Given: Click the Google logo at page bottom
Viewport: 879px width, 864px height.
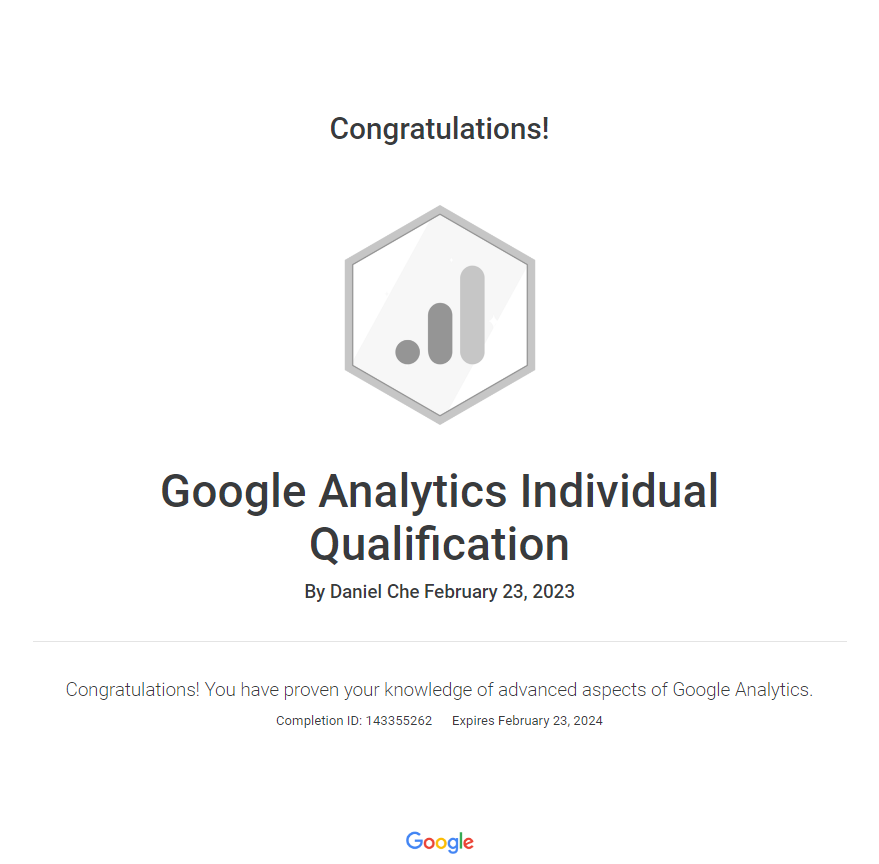Looking at the screenshot, I should coord(440,842).
